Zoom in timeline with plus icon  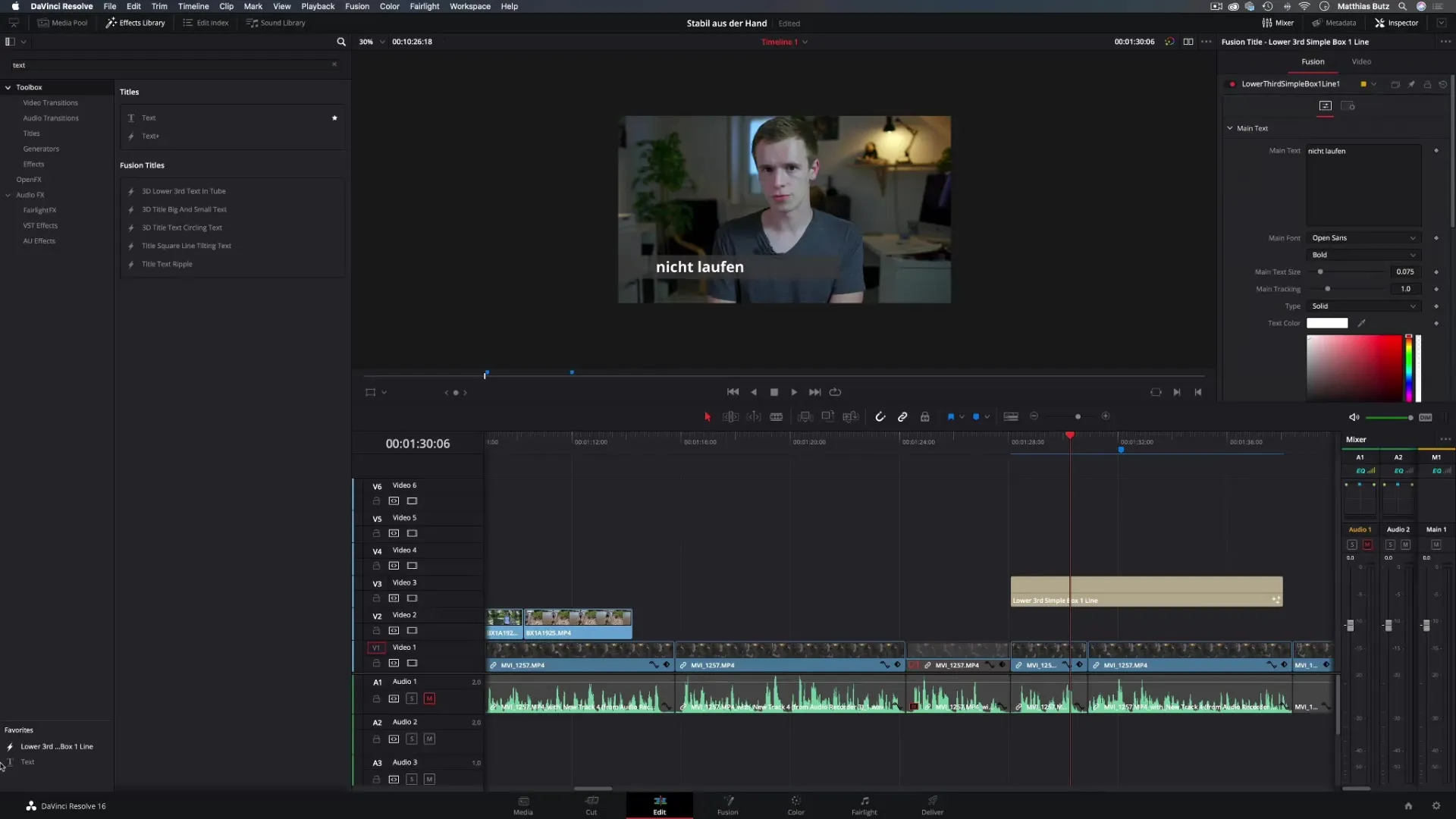[x=1106, y=416]
